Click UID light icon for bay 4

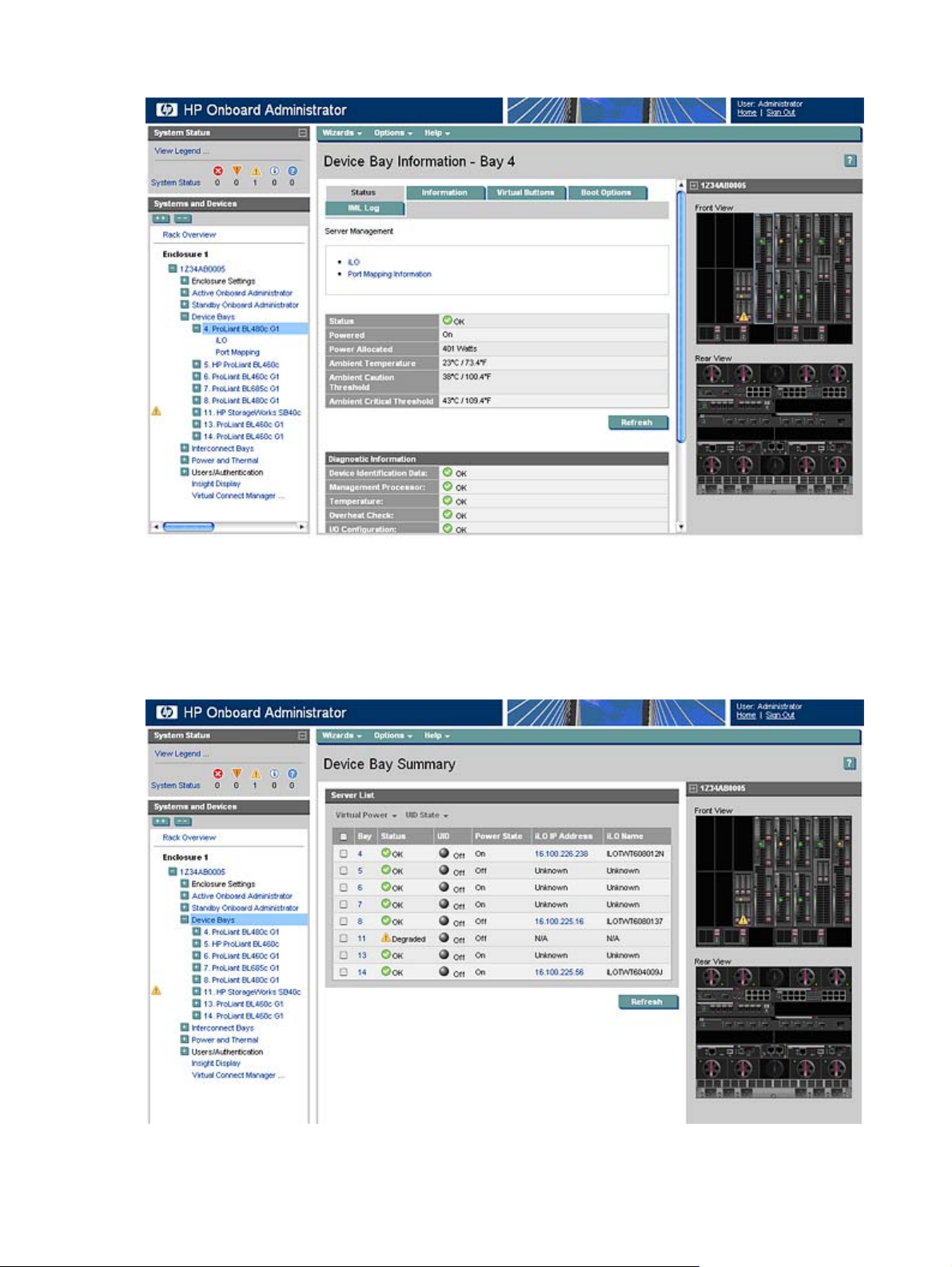coord(444,853)
